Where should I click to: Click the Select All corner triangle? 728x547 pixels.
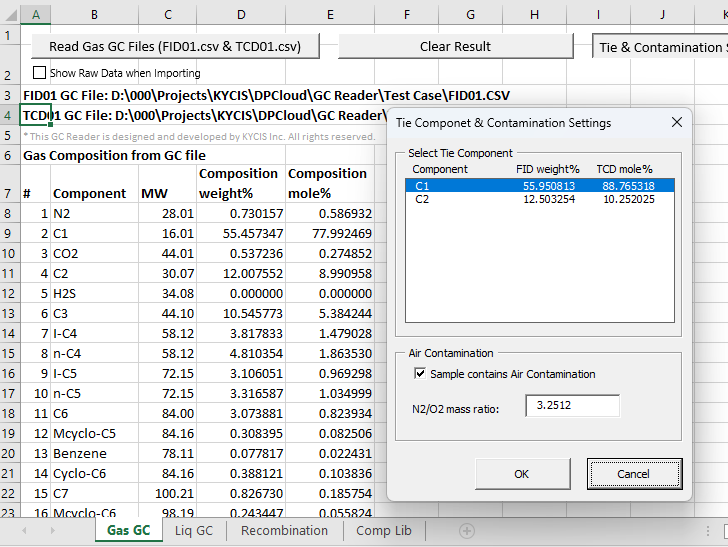[x=11, y=15]
